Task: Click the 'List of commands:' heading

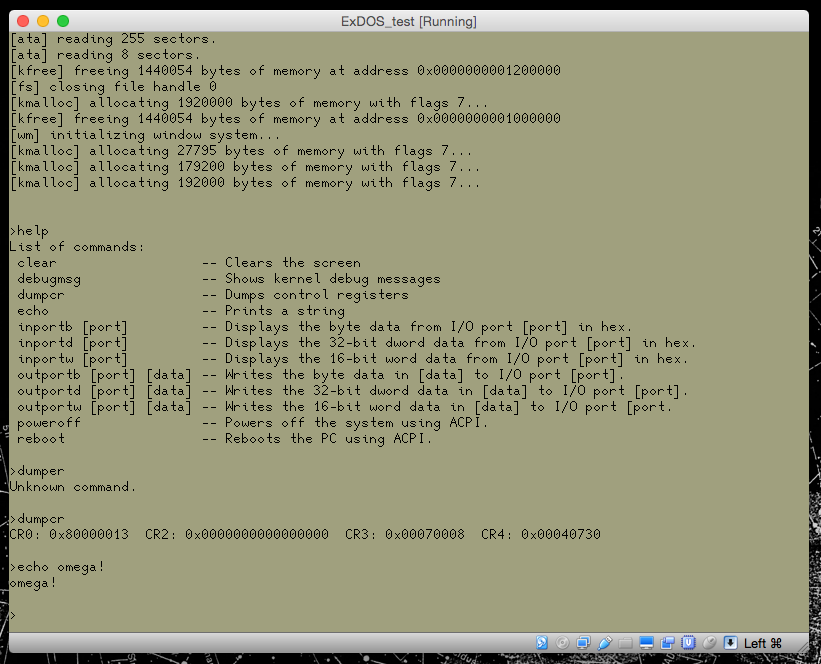Action: [x=76, y=247]
